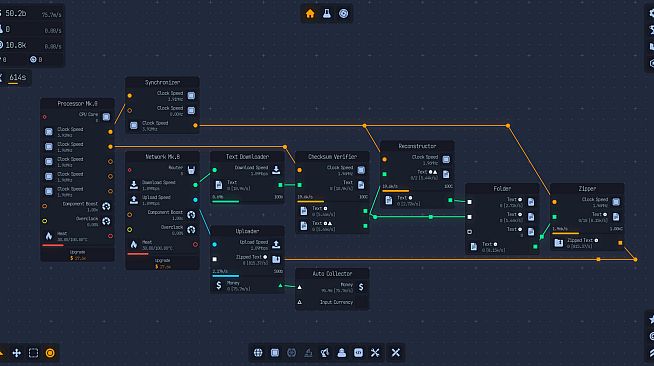Click Synchronizer's output Clock Speed chip icon

coord(133,125)
